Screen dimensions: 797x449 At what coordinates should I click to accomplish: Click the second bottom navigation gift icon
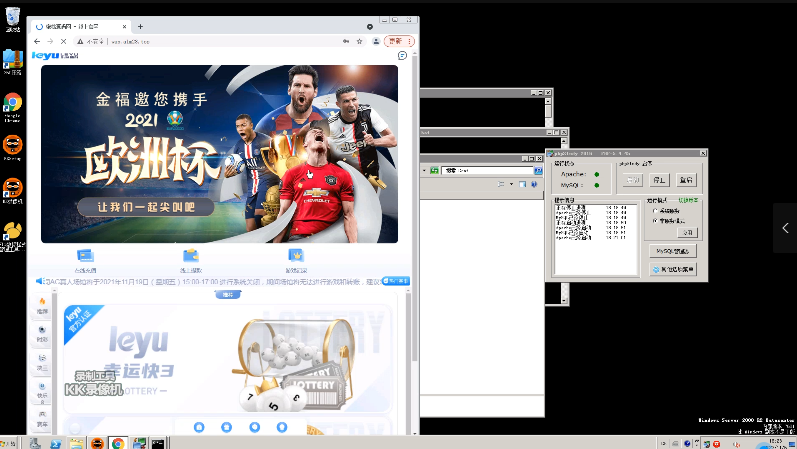[227, 427]
